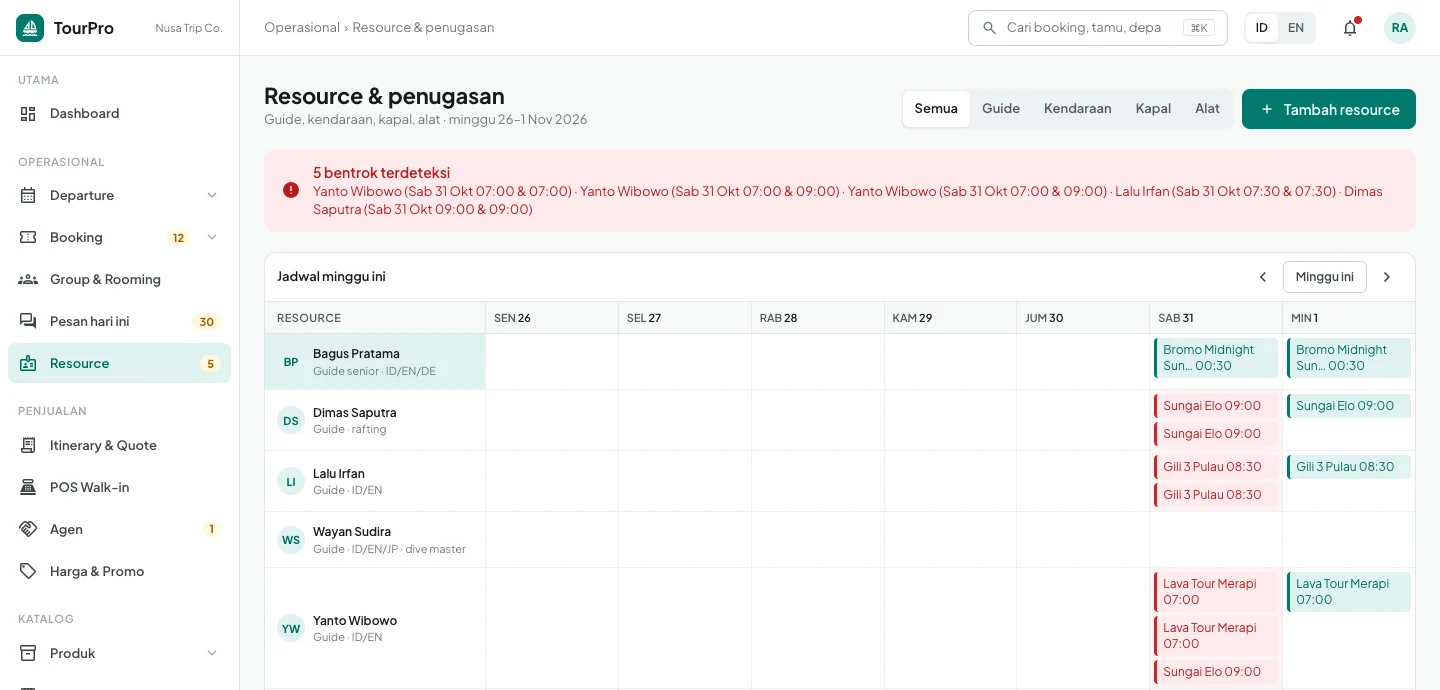Click 5 bentrok terdeteksi heading
The image size is (1440, 690).
(x=381, y=173)
